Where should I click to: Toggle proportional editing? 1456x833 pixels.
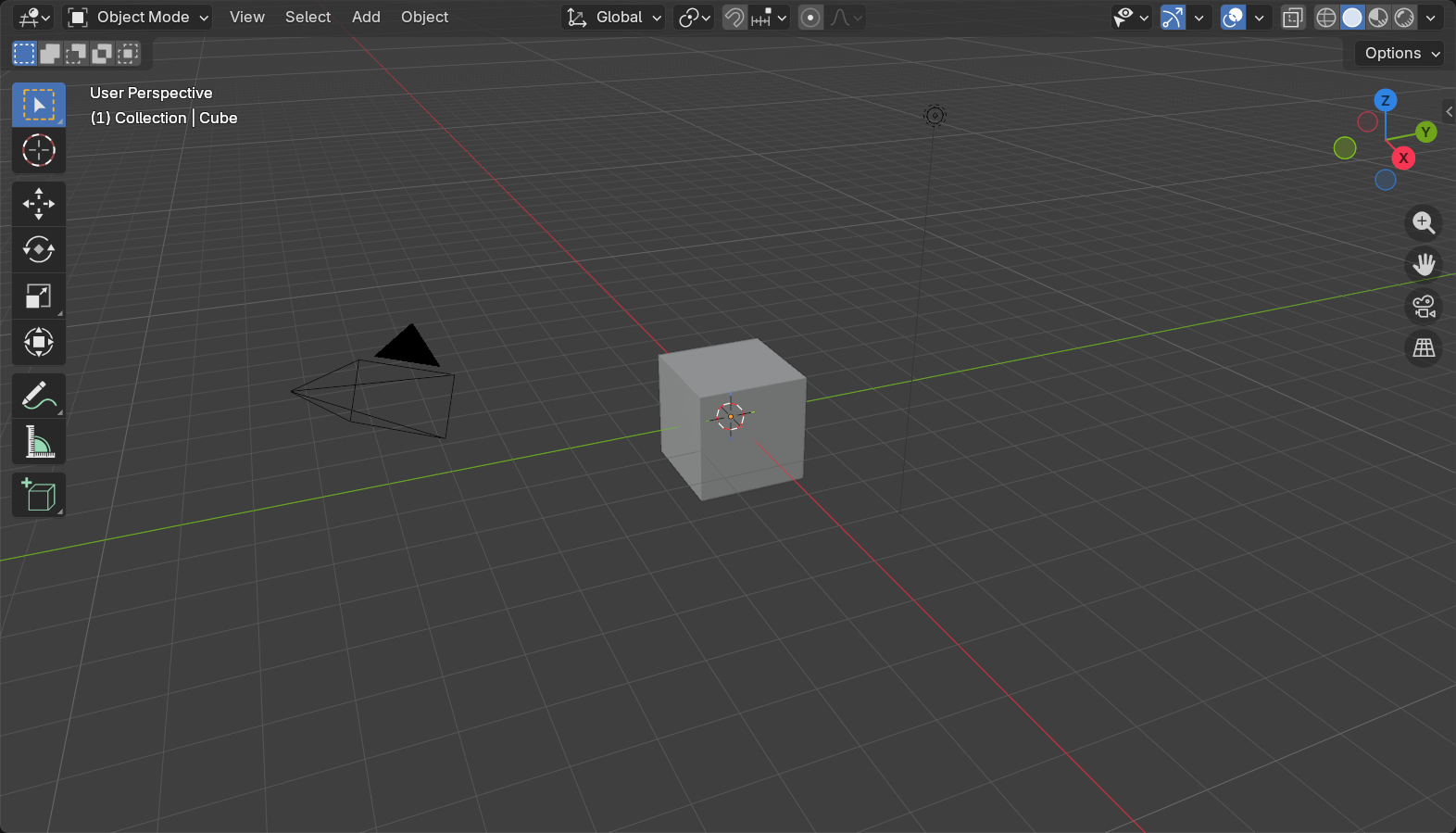point(810,17)
